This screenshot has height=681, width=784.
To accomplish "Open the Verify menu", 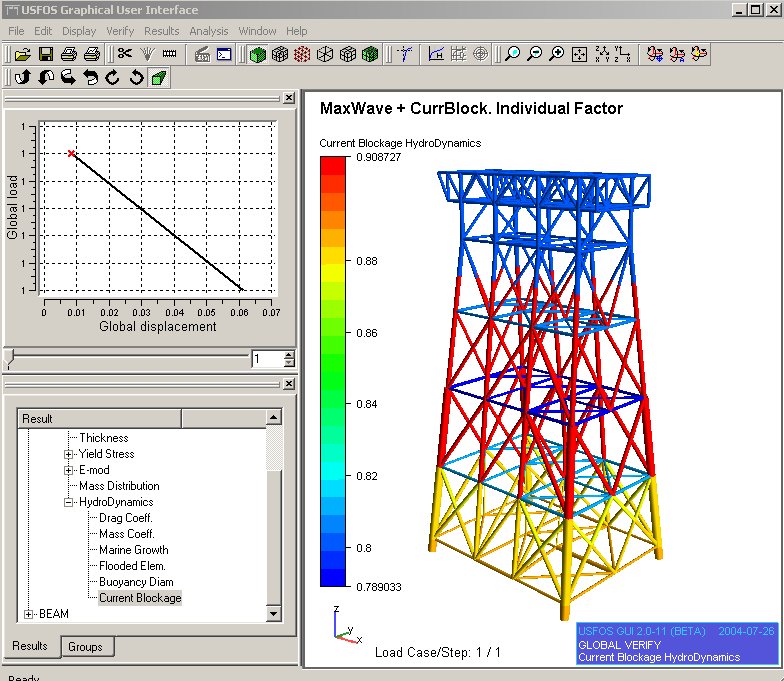I will pos(120,31).
